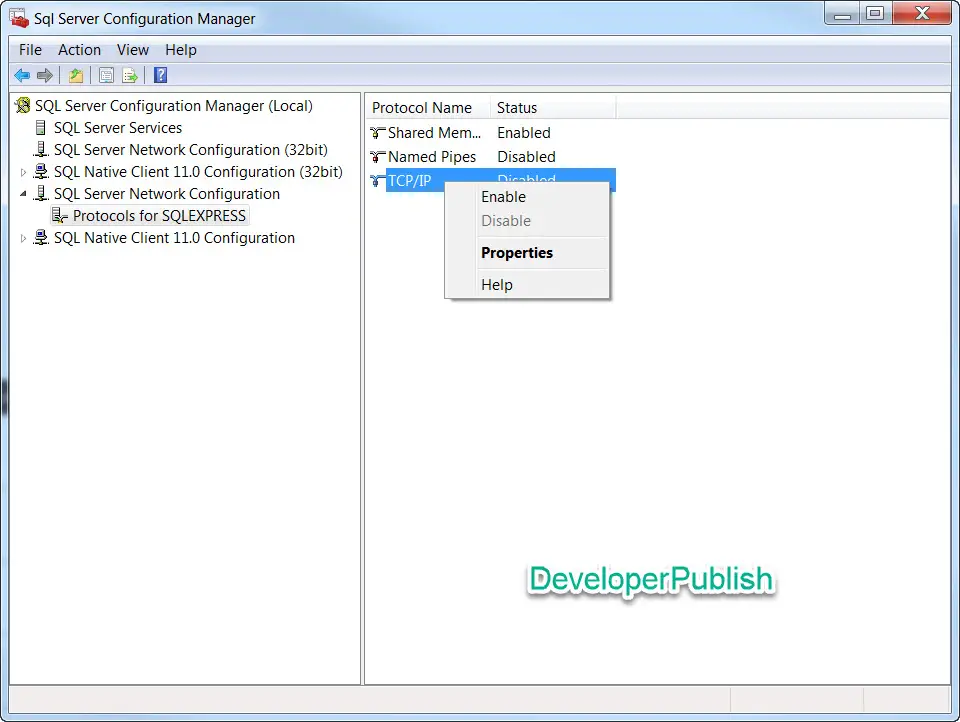Viewport: 960px width, 722px height.
Task: Select SQL Server Services in the tree
Action: tap(118, 127)
